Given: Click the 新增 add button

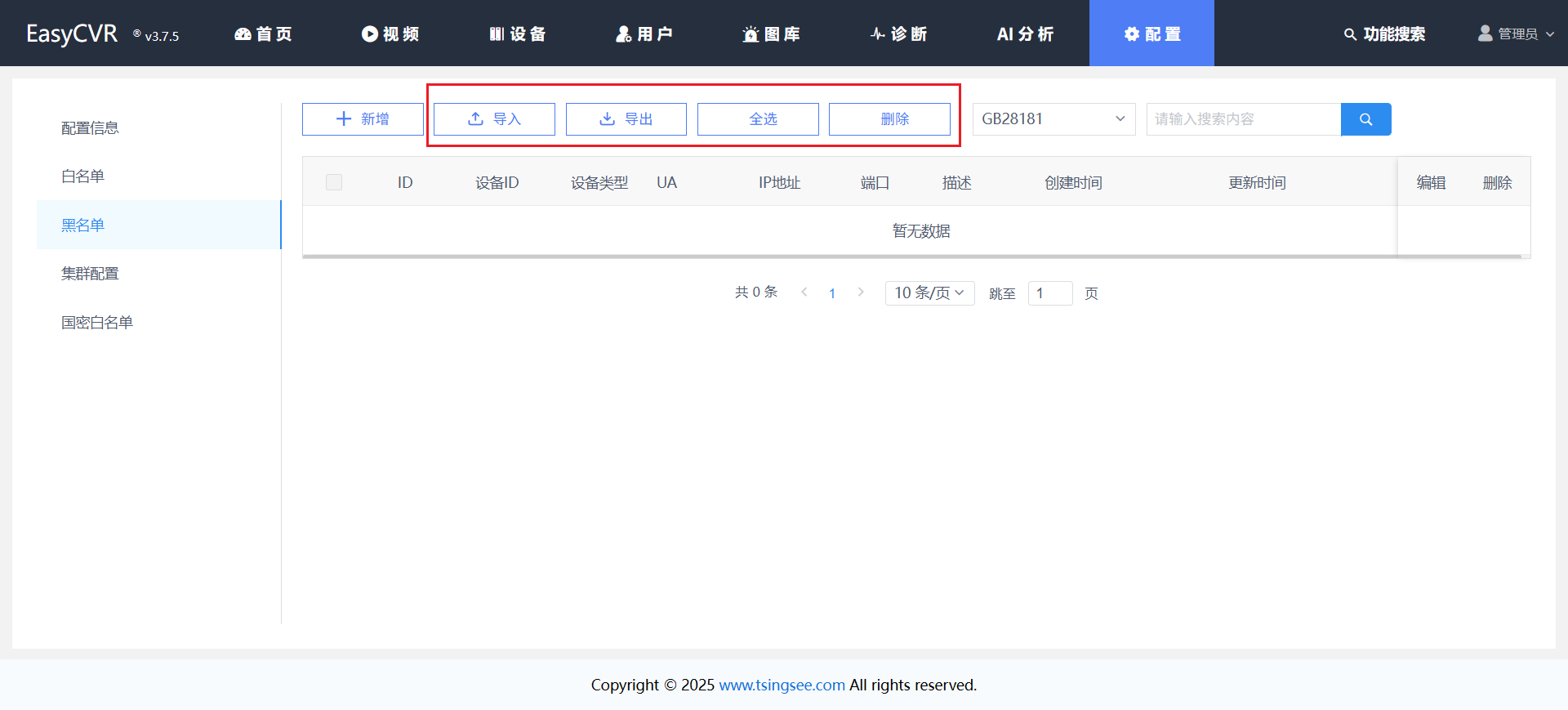Looking at the screenshot, I should point(363,119).
